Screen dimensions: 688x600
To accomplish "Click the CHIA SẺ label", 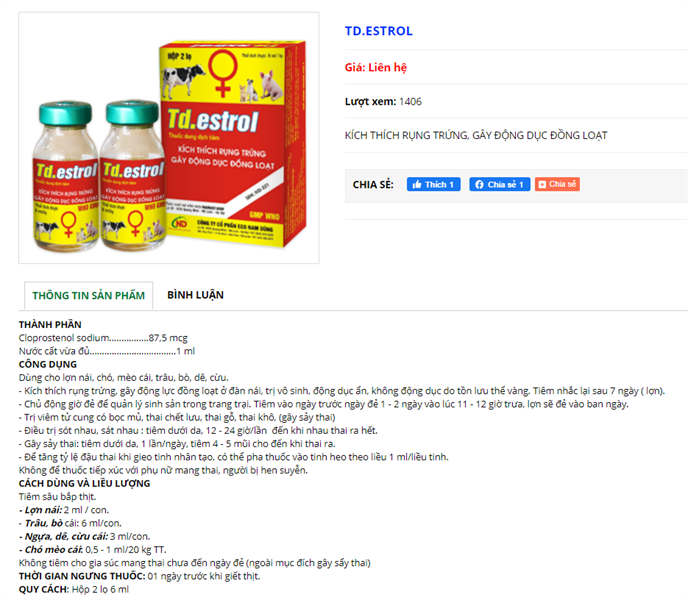I will click(373, 185).
